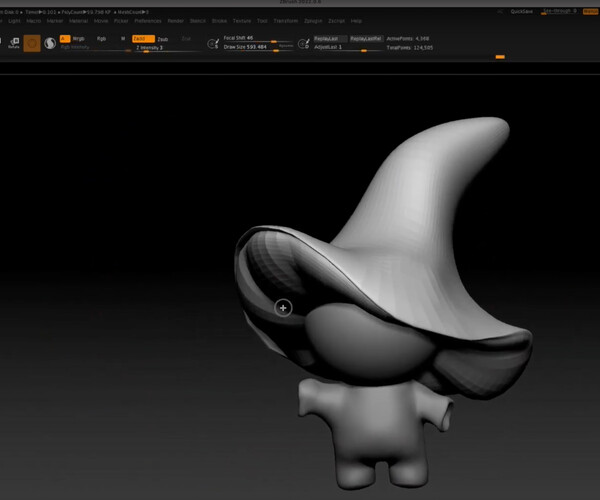Viewport: 600px width, 500px height.
Task: Click the TotalPoints: 124,505 readout
Action: [x=410, y=48]
